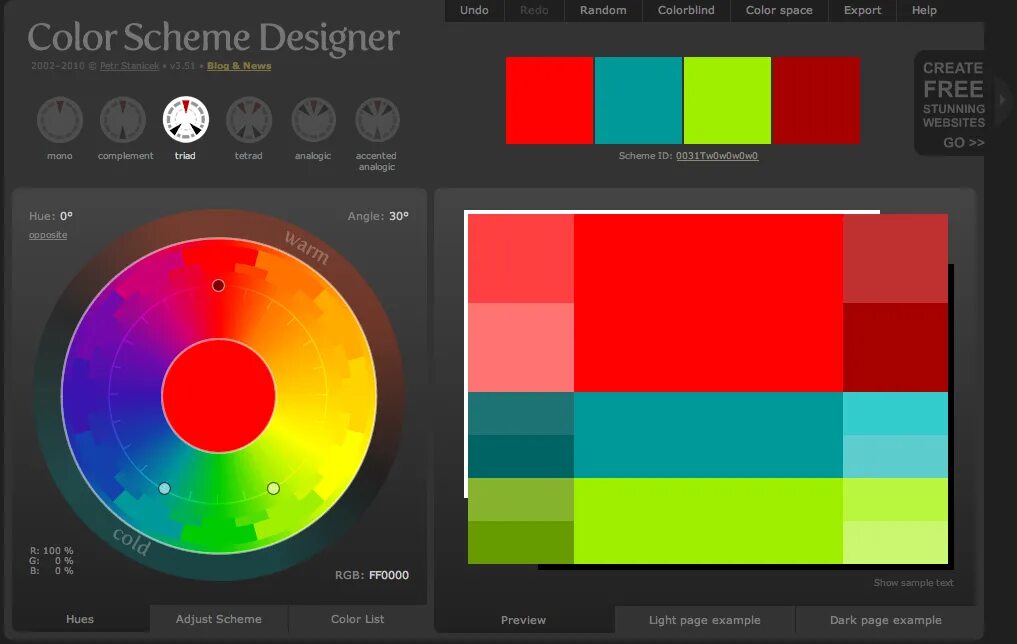
Task: Open the Help menu
Action: 924,10
